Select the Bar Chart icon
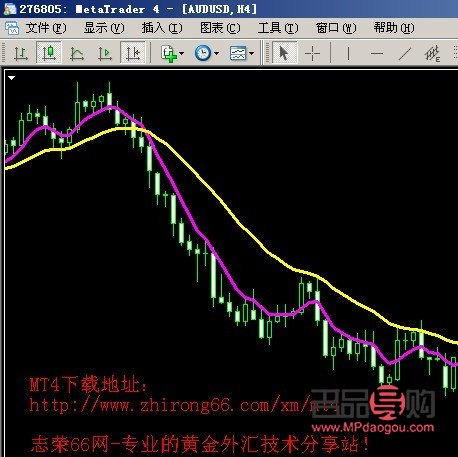Screen dimensions: 458x457 click(21, 53)
